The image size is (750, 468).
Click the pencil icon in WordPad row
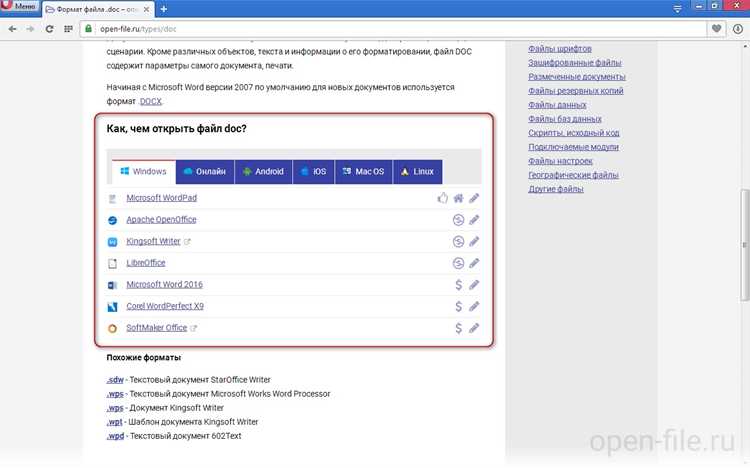[474, 198]
